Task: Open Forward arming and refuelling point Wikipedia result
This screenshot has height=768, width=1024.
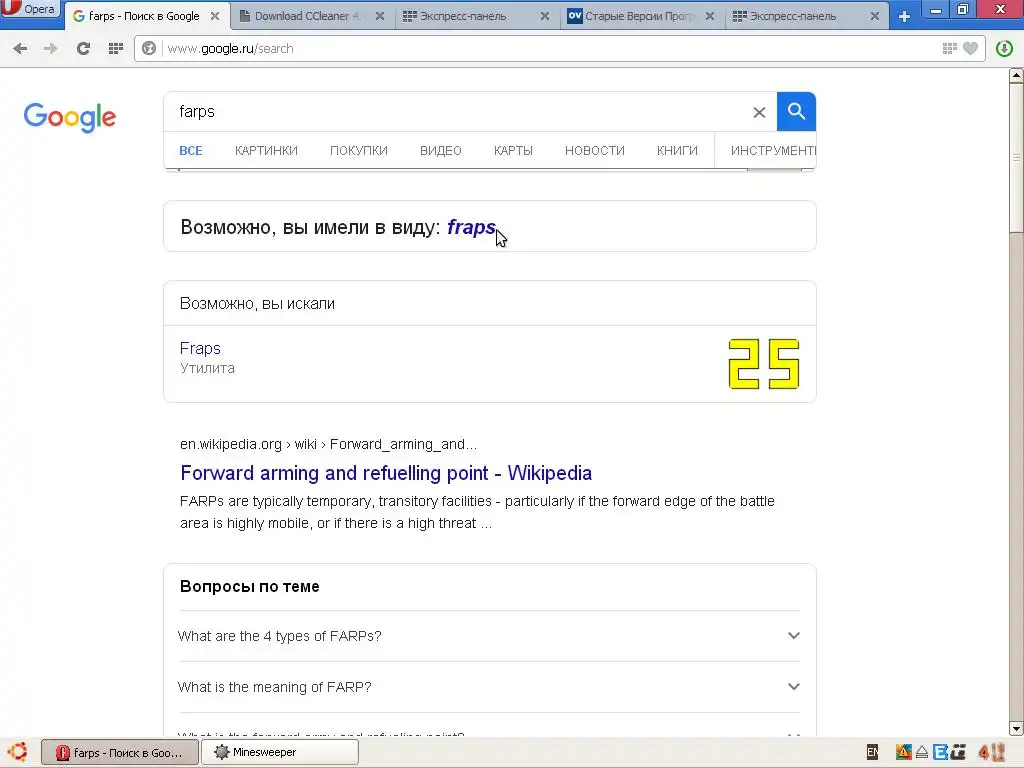Action: click(x=386, y=473)
